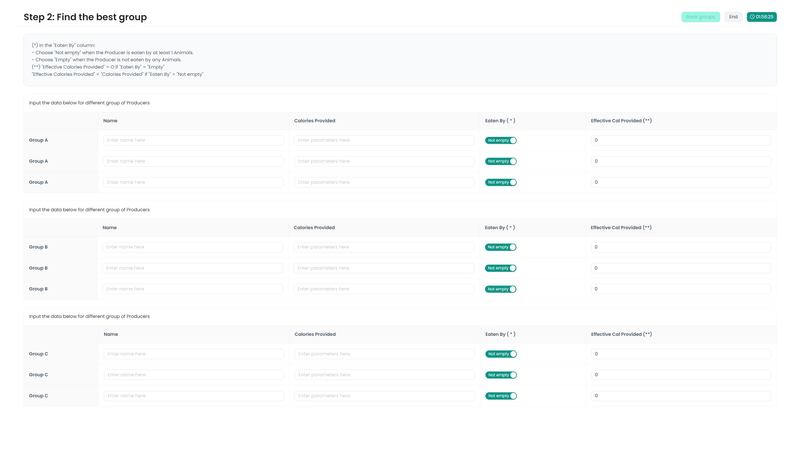Focus Name field in first Group C row
The height and width of the screenshot is (450, 800).
[194, 354]
